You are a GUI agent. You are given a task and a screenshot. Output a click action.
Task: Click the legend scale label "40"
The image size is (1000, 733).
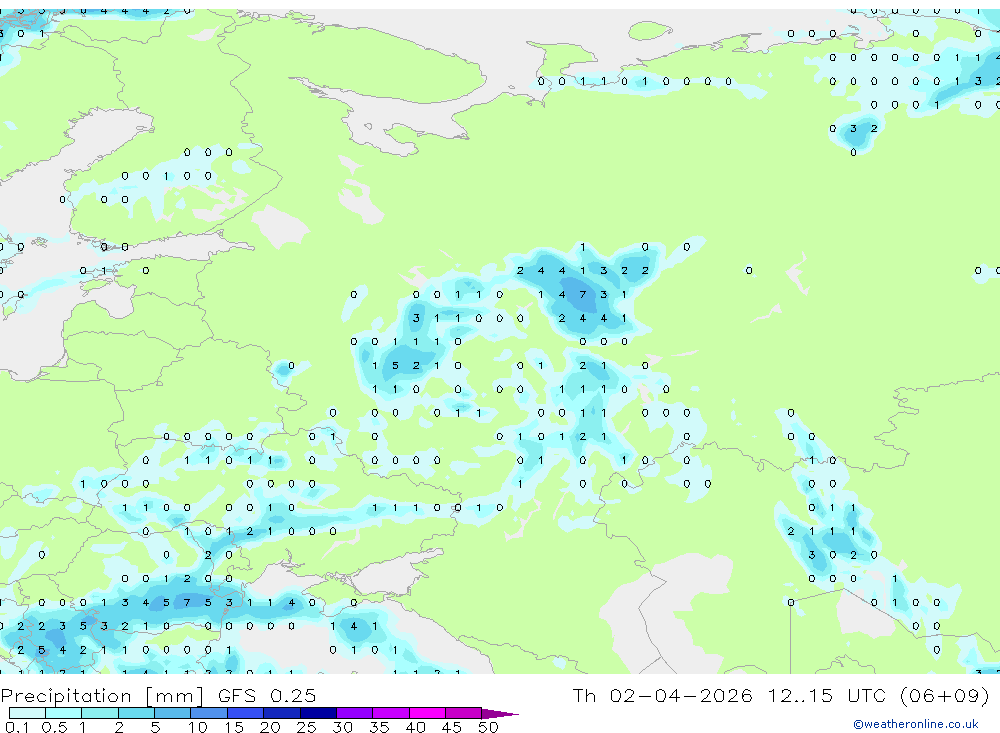pos(415,727)
